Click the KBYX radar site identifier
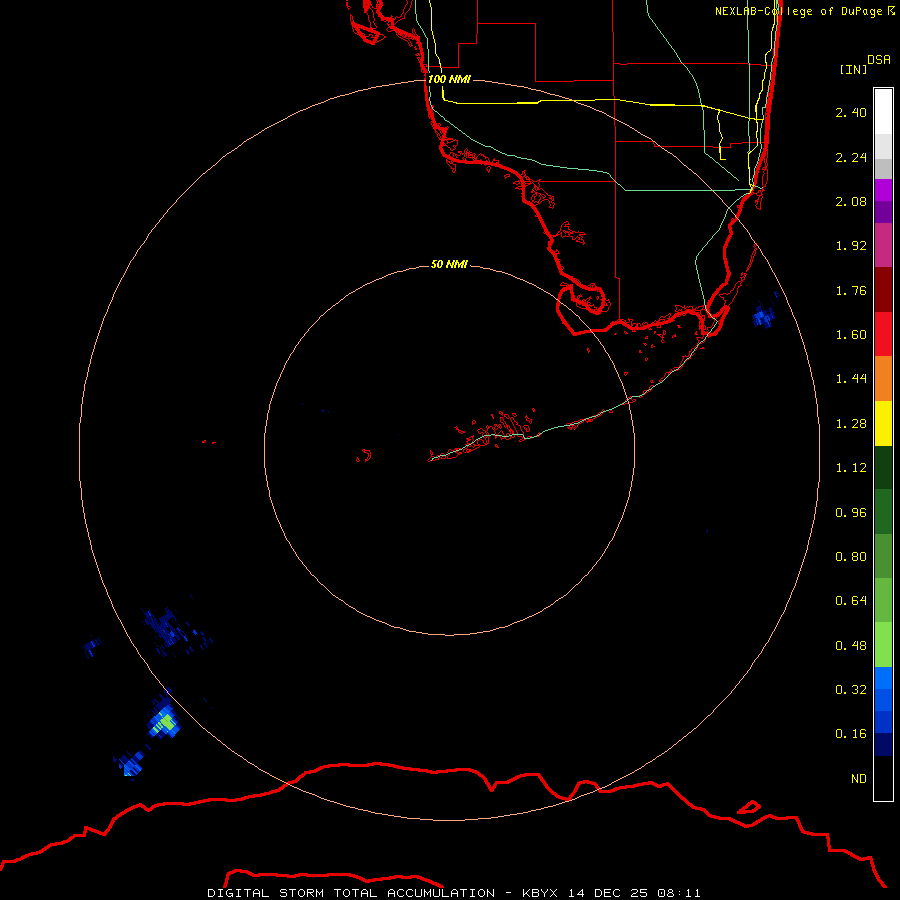 pos(540,893)
